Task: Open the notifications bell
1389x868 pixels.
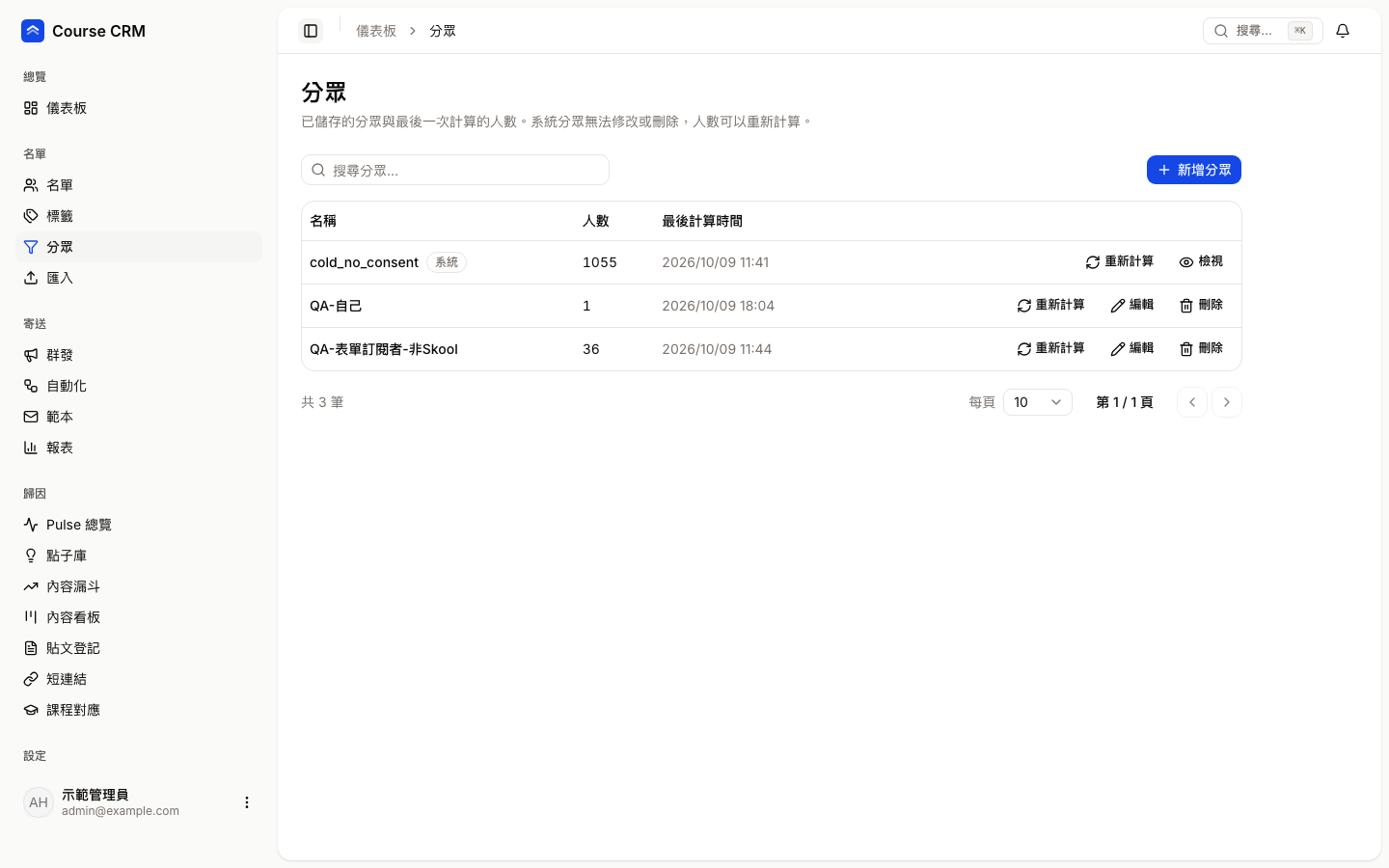Action: pyautogui.click(x=1343, y=31)
